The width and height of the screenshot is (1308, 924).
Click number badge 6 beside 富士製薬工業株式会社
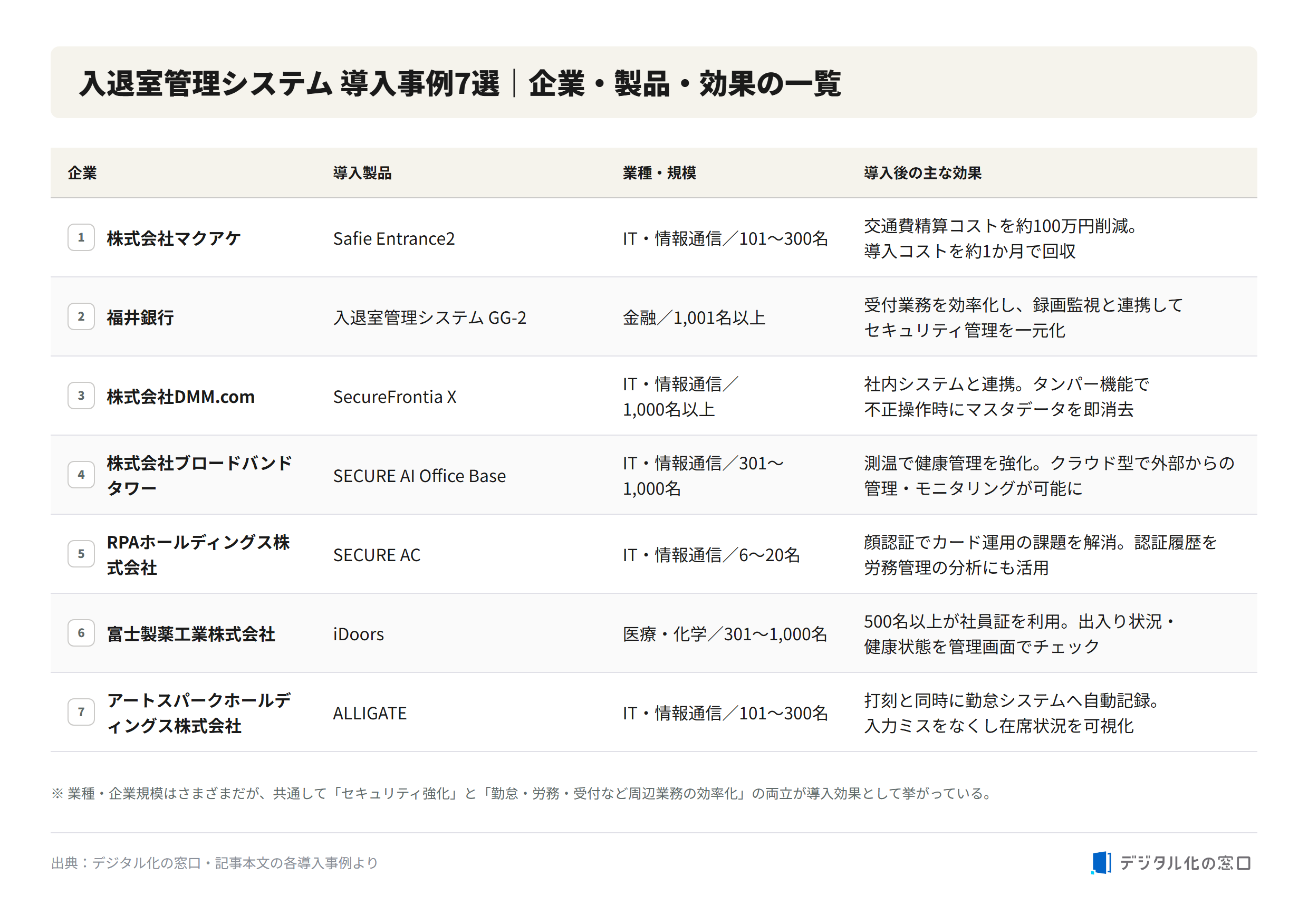click(81, 633)
